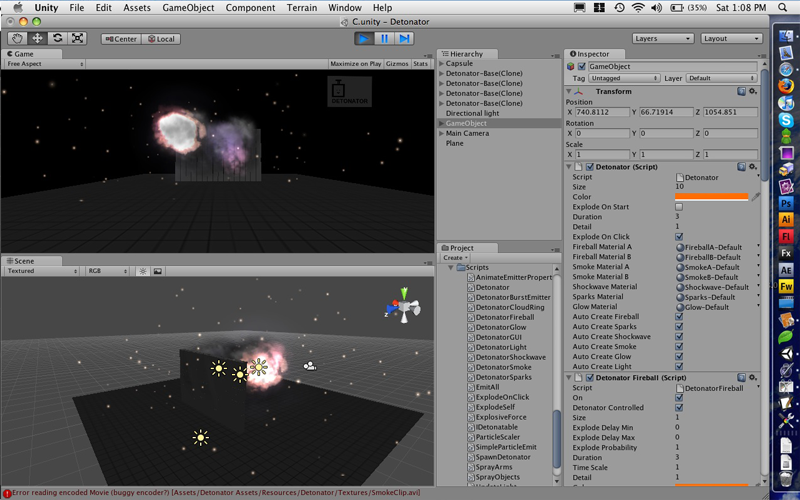Click the Step frame button

[404, 38]
